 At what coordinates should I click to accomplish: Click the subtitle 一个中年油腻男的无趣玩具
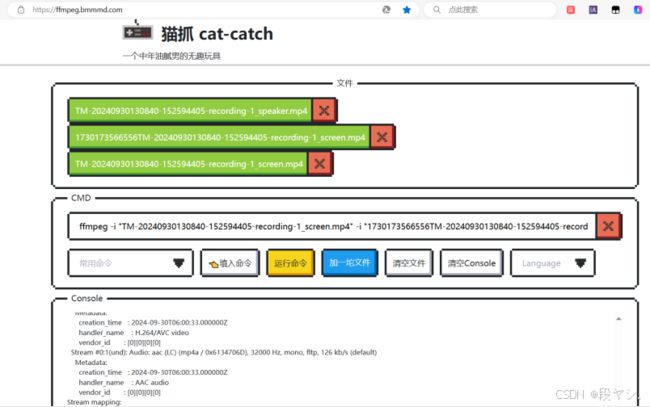[172, 56]
